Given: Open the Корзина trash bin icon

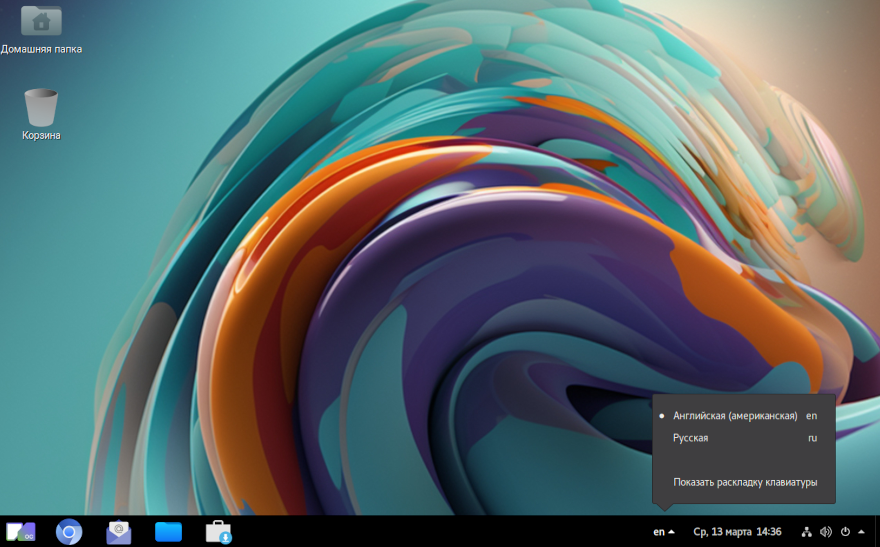Looking at the screenshot, I should point(41,106).
